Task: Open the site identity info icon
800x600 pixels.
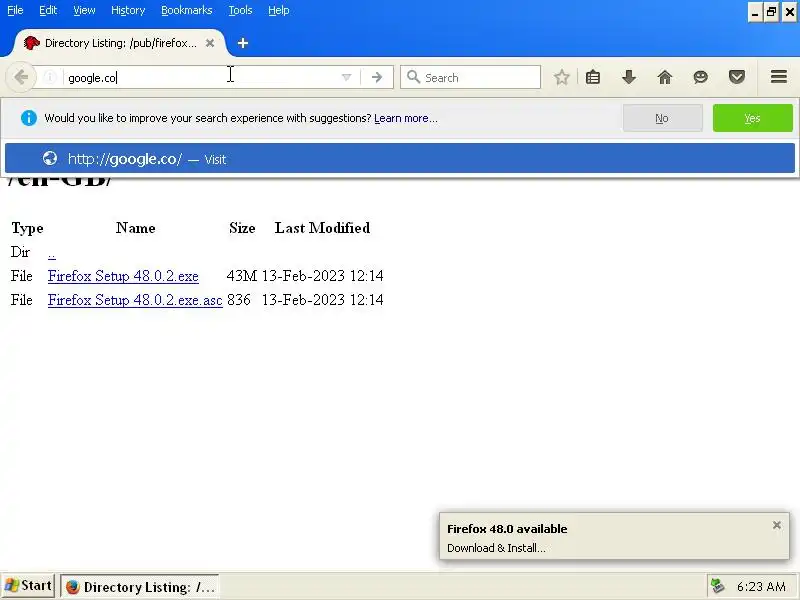Action: [x=49, y=78]
